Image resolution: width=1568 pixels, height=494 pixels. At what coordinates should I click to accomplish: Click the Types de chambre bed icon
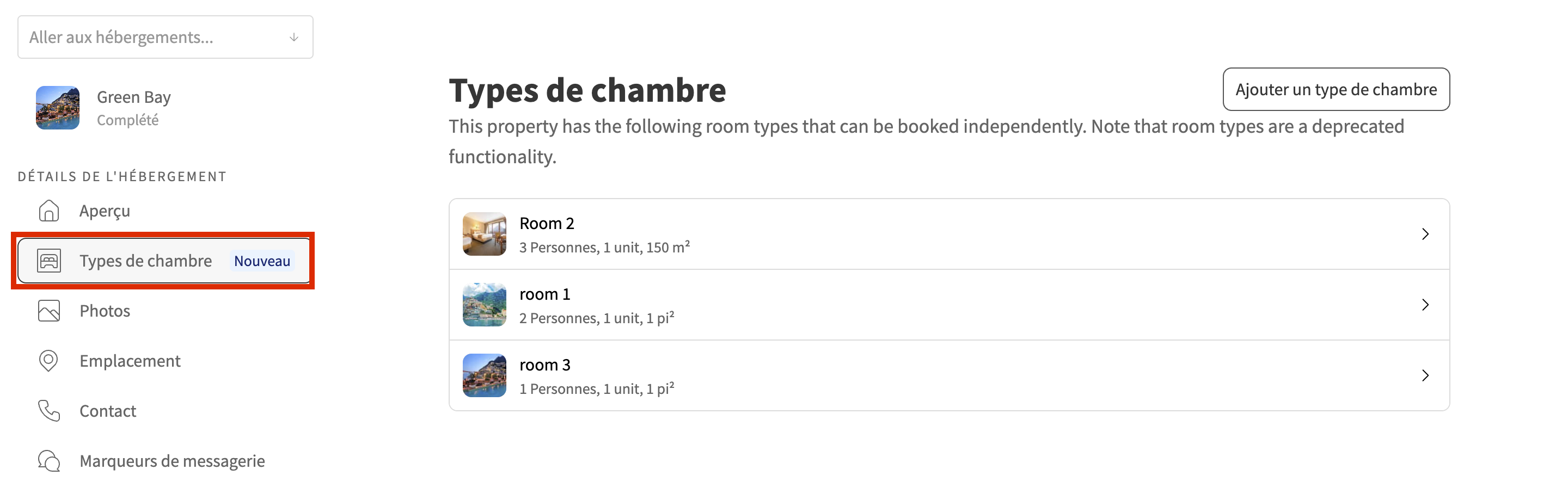pyautogui.click(x=48, y=261)
